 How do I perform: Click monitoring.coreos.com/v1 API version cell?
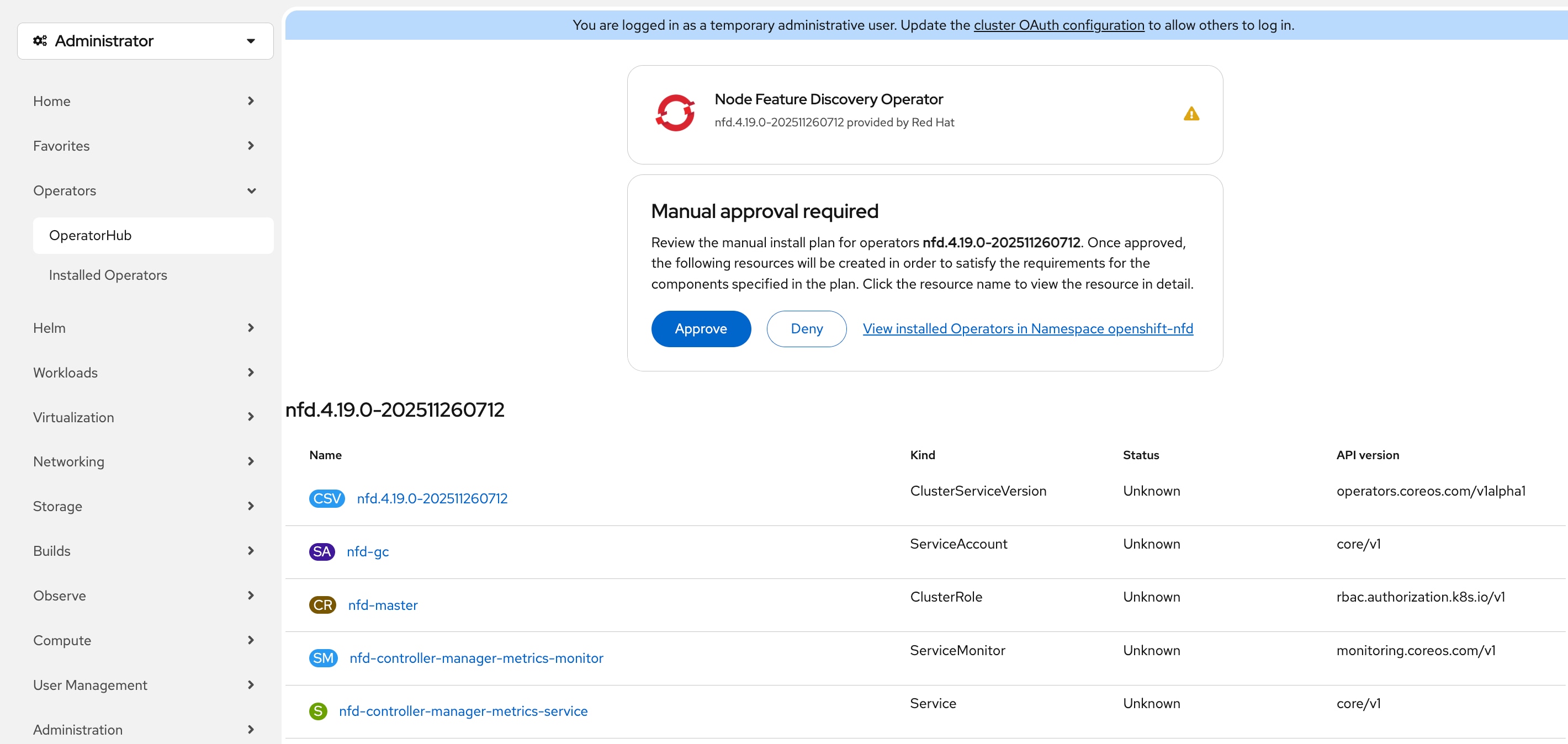(1416, 650)
